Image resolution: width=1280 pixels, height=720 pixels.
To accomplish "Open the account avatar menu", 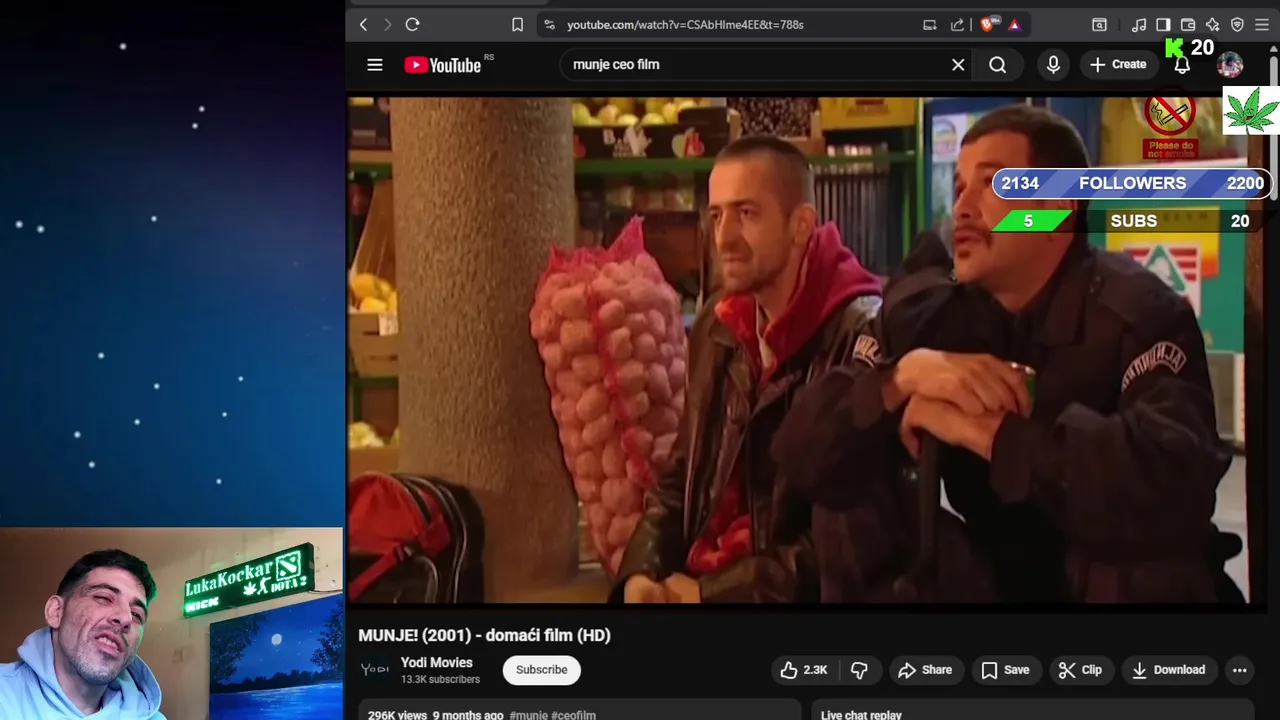I will pos(1230,65).
